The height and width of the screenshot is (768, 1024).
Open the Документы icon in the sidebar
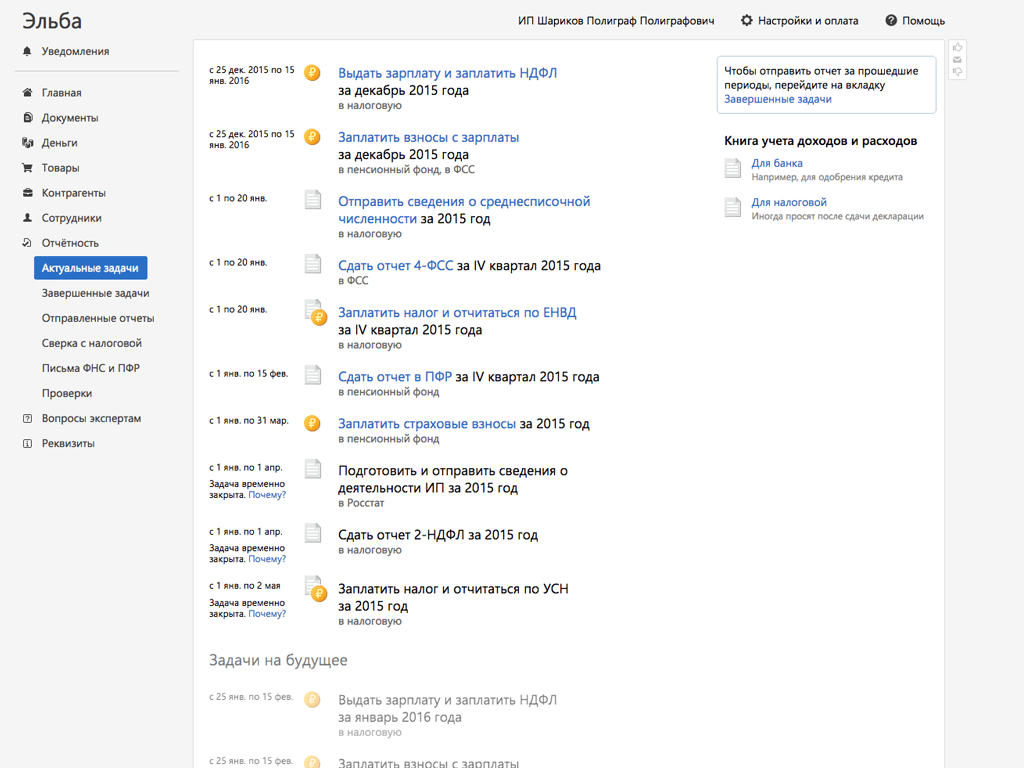[x=27, y=118]
